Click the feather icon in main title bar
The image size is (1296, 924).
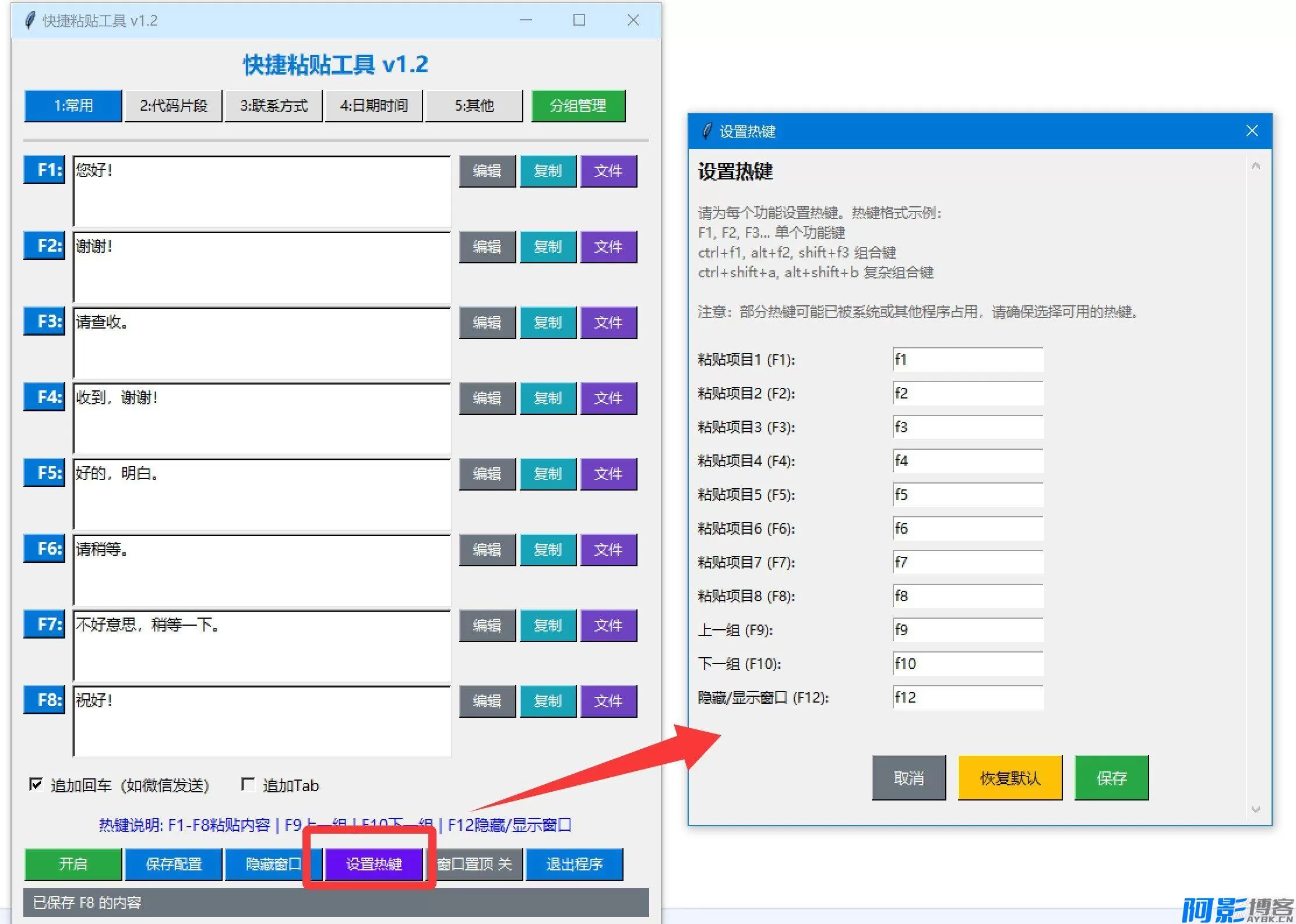point(30,20)
